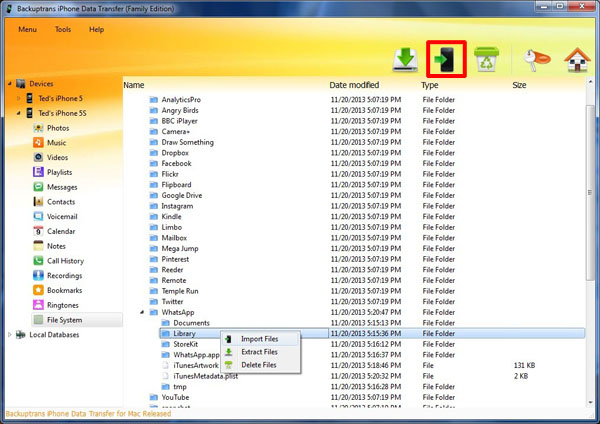The image size is (600, 424).
Task: Select the tmp folder
Action: pos(180,387)
